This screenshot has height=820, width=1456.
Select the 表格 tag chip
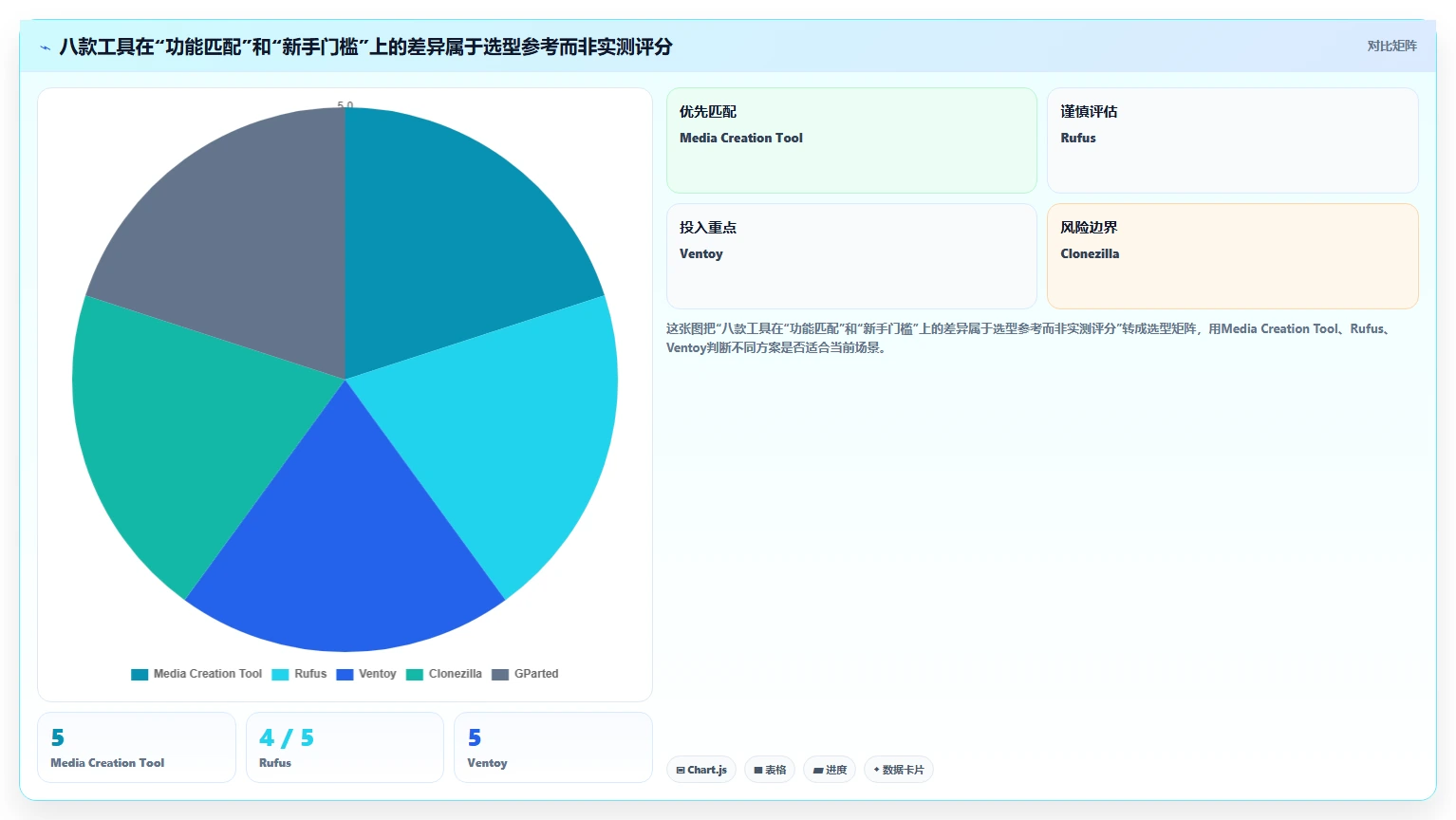pos(770,770)
